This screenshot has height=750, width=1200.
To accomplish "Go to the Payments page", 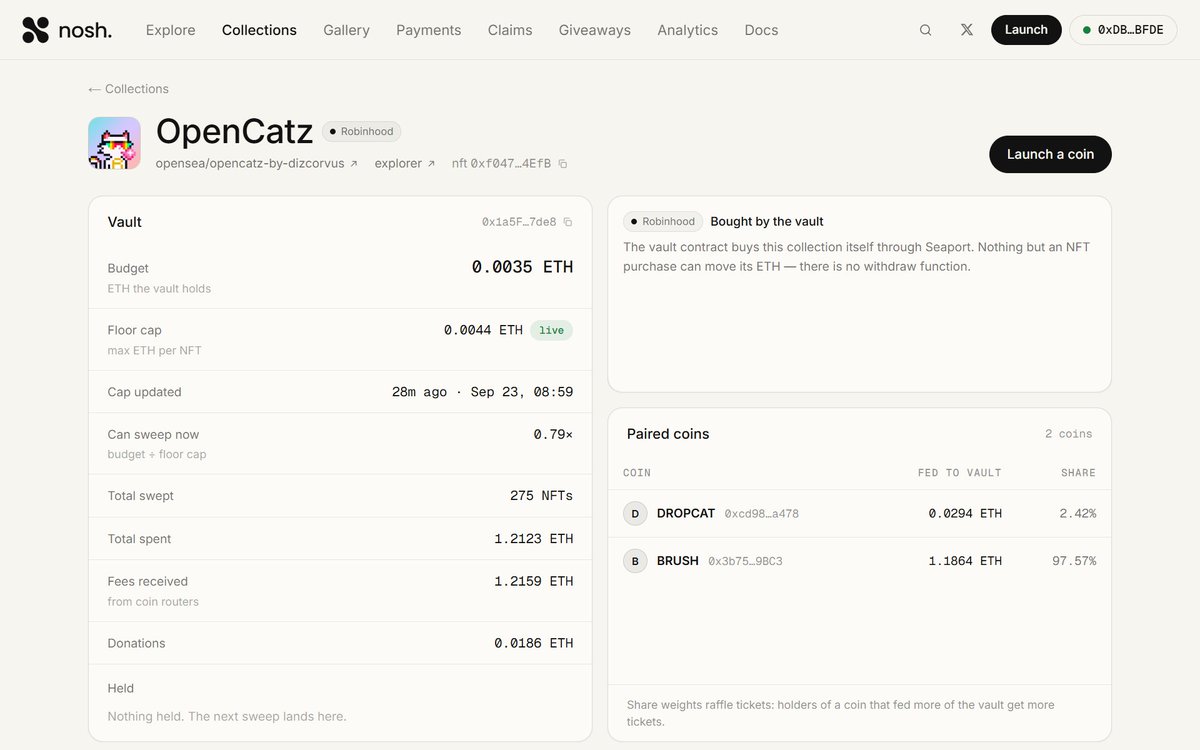I will point(428,30).
